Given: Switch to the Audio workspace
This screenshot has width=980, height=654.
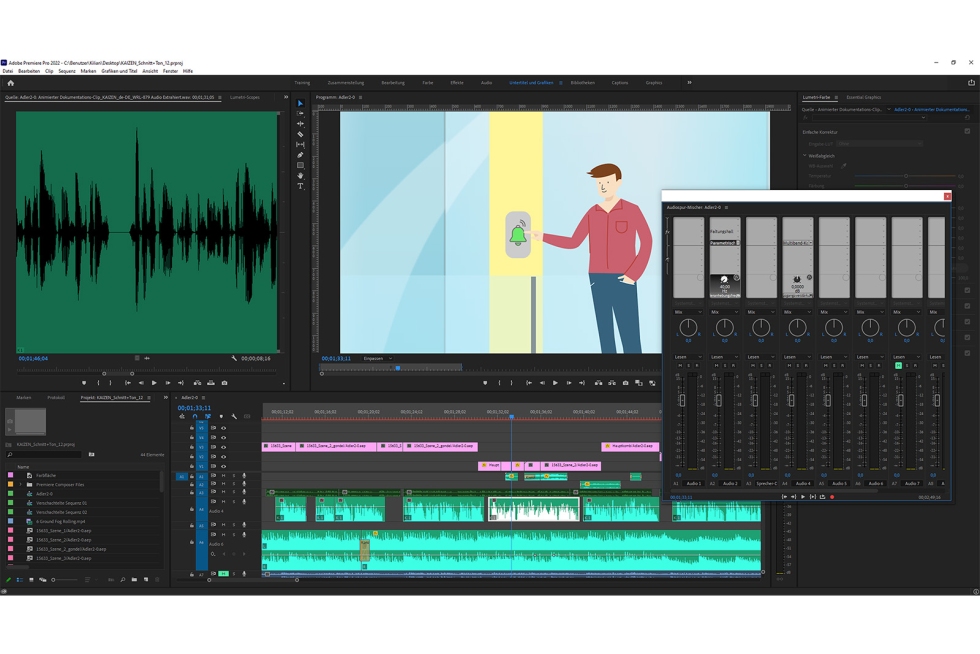Looking at the screenshot, I should coord(486,83).
